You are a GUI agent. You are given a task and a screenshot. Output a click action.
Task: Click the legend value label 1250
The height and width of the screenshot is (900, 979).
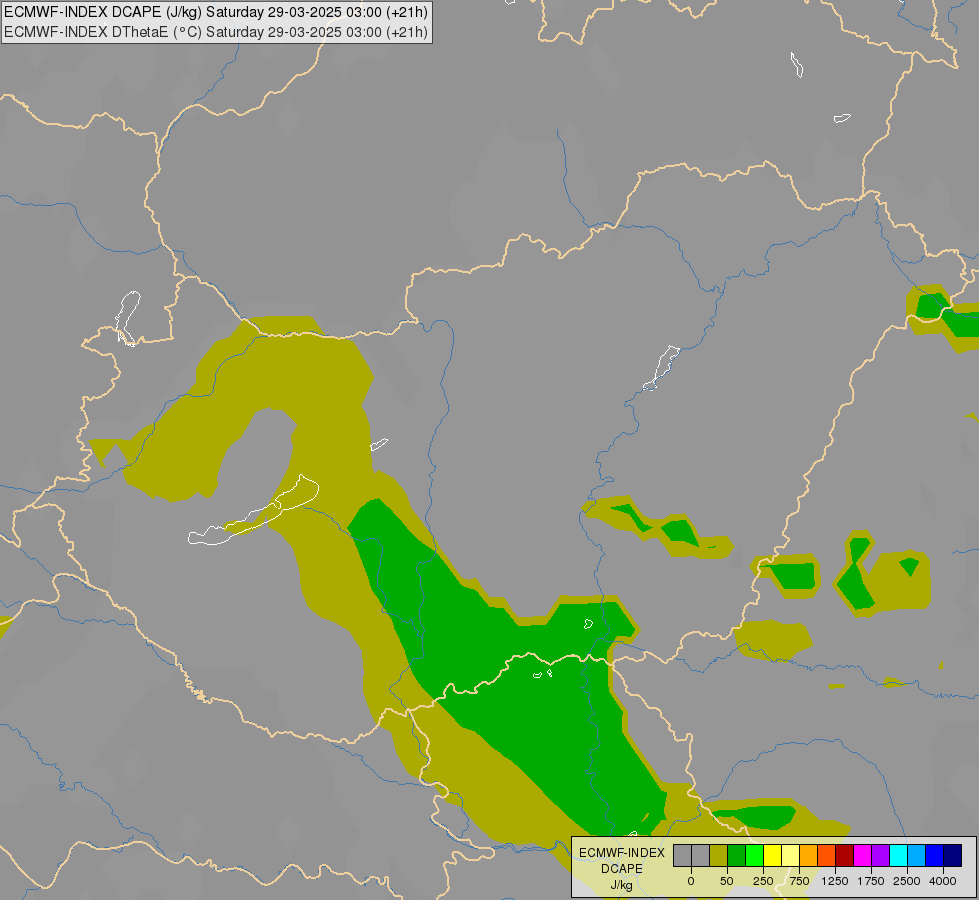pos(835,881)
